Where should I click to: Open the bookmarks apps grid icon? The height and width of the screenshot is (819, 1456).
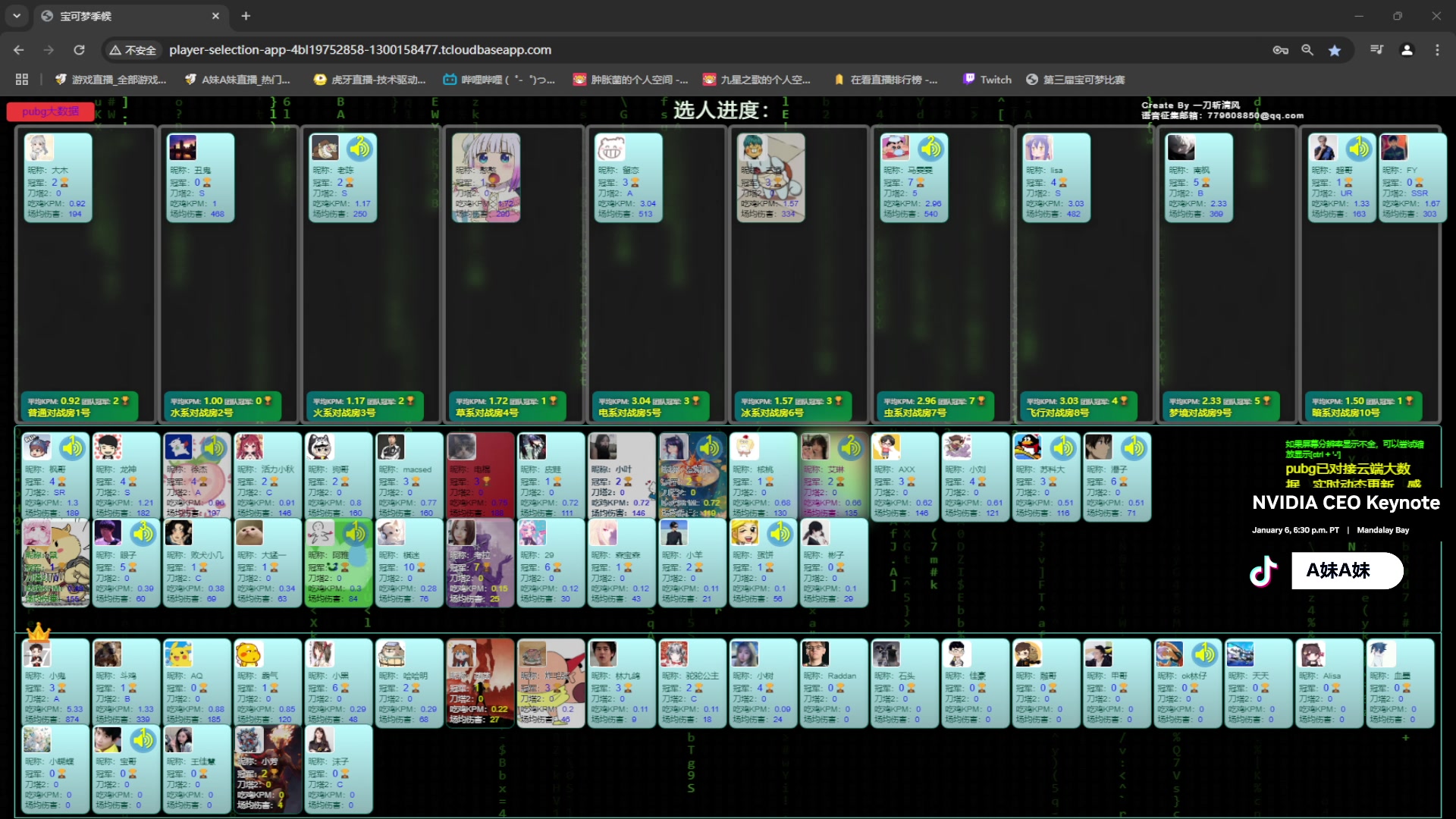22,80
